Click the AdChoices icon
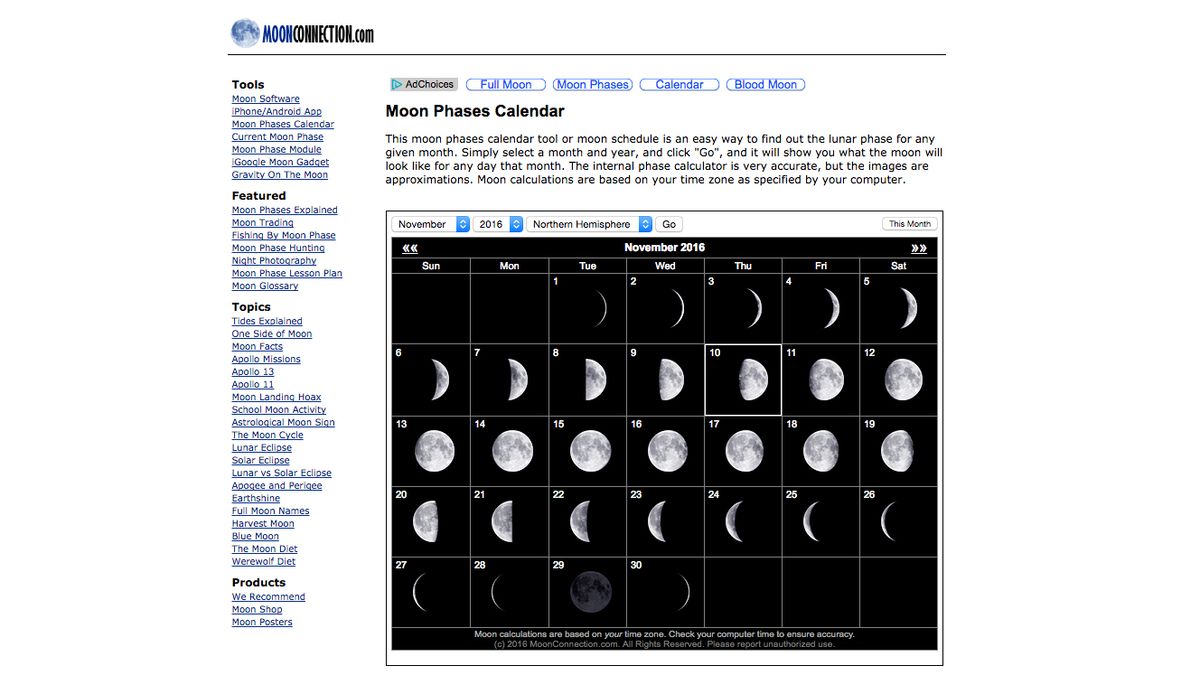Viewport: 1200px width, 675px height. click(397, 85)
